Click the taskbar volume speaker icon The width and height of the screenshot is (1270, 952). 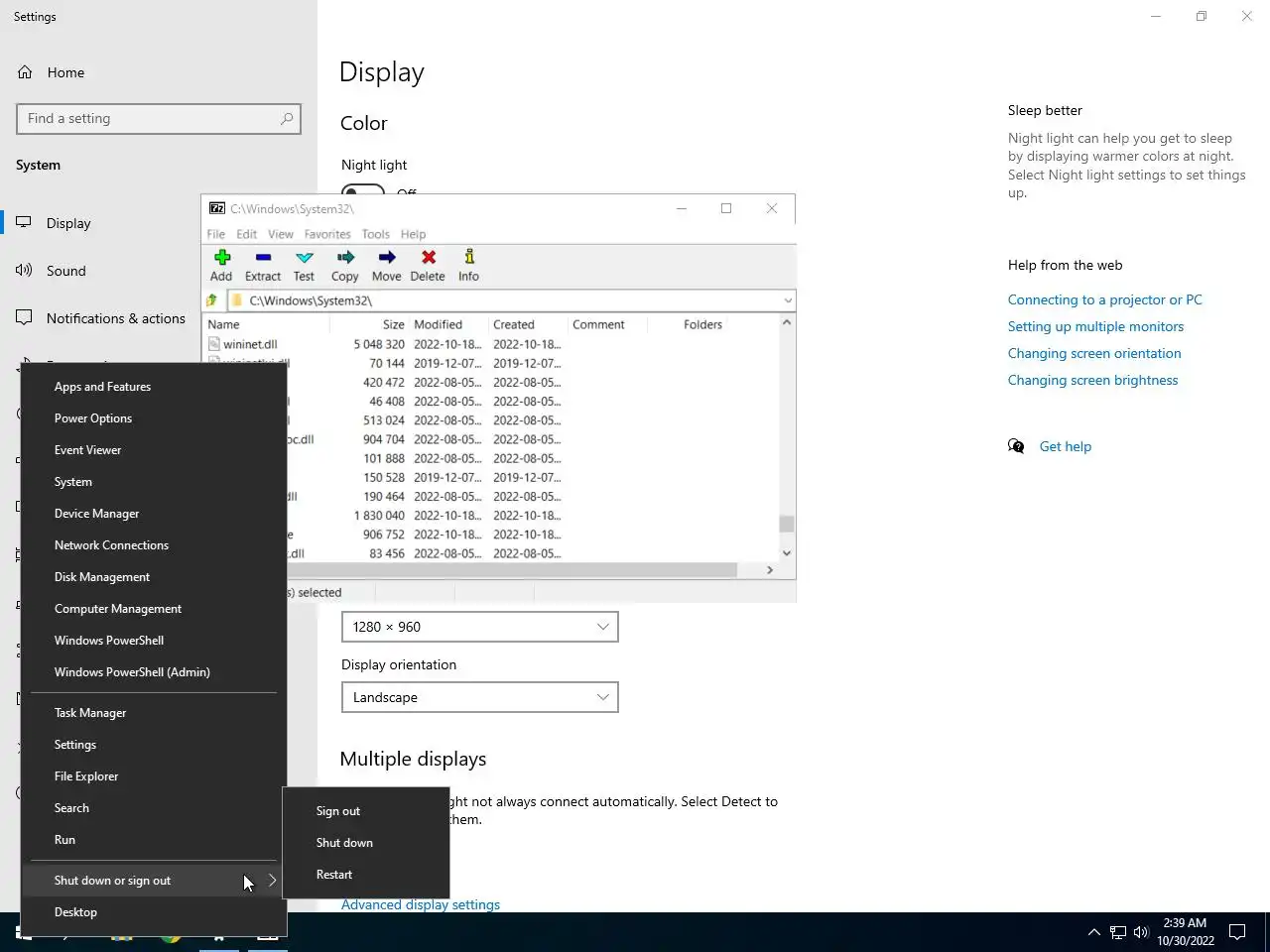click(x=1141, y=932)
